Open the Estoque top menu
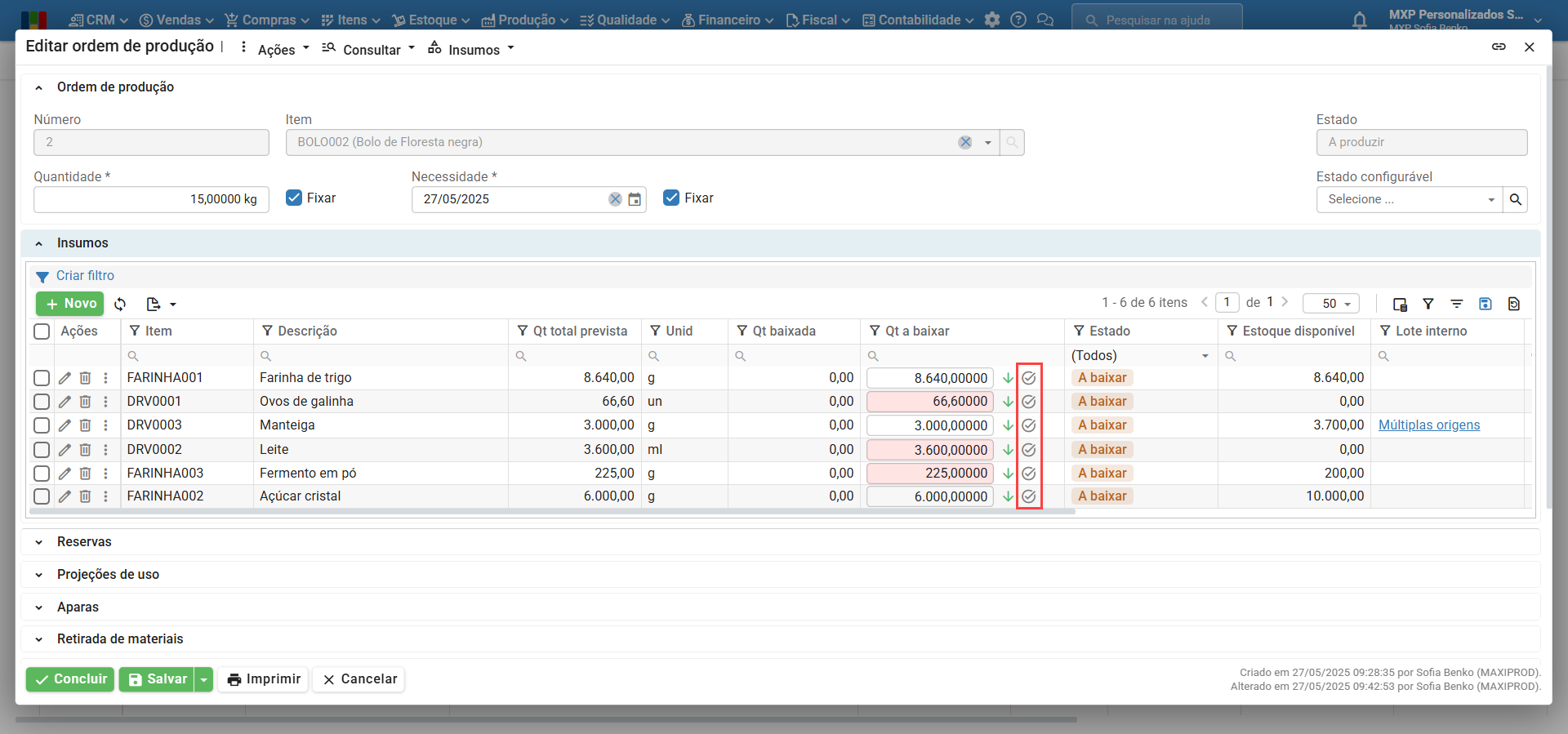The height and width of the screenshot is (734, 1568). pos(431,20)
